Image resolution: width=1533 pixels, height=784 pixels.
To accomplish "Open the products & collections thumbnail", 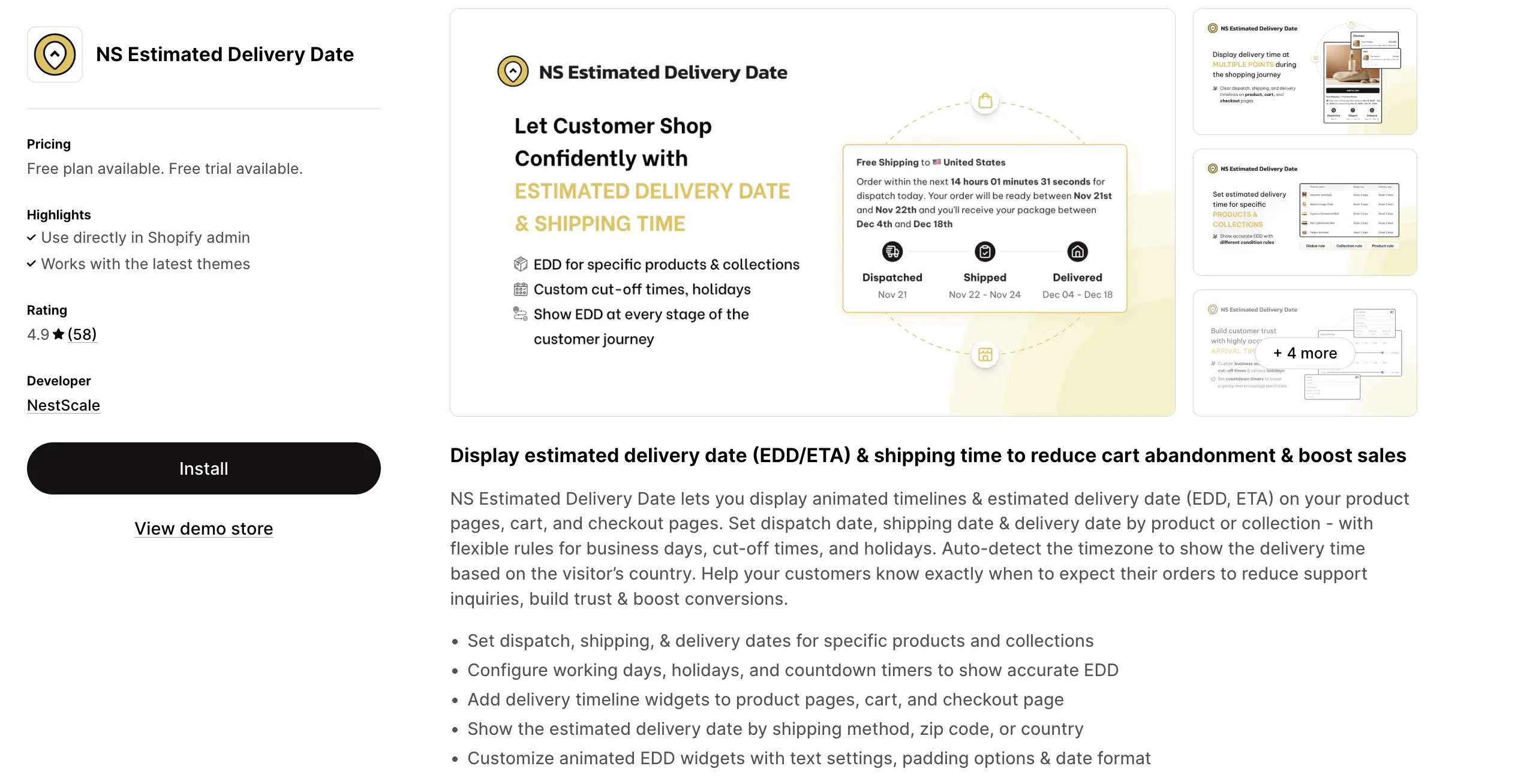I will pyautogui.click(x=1305, y=212).
